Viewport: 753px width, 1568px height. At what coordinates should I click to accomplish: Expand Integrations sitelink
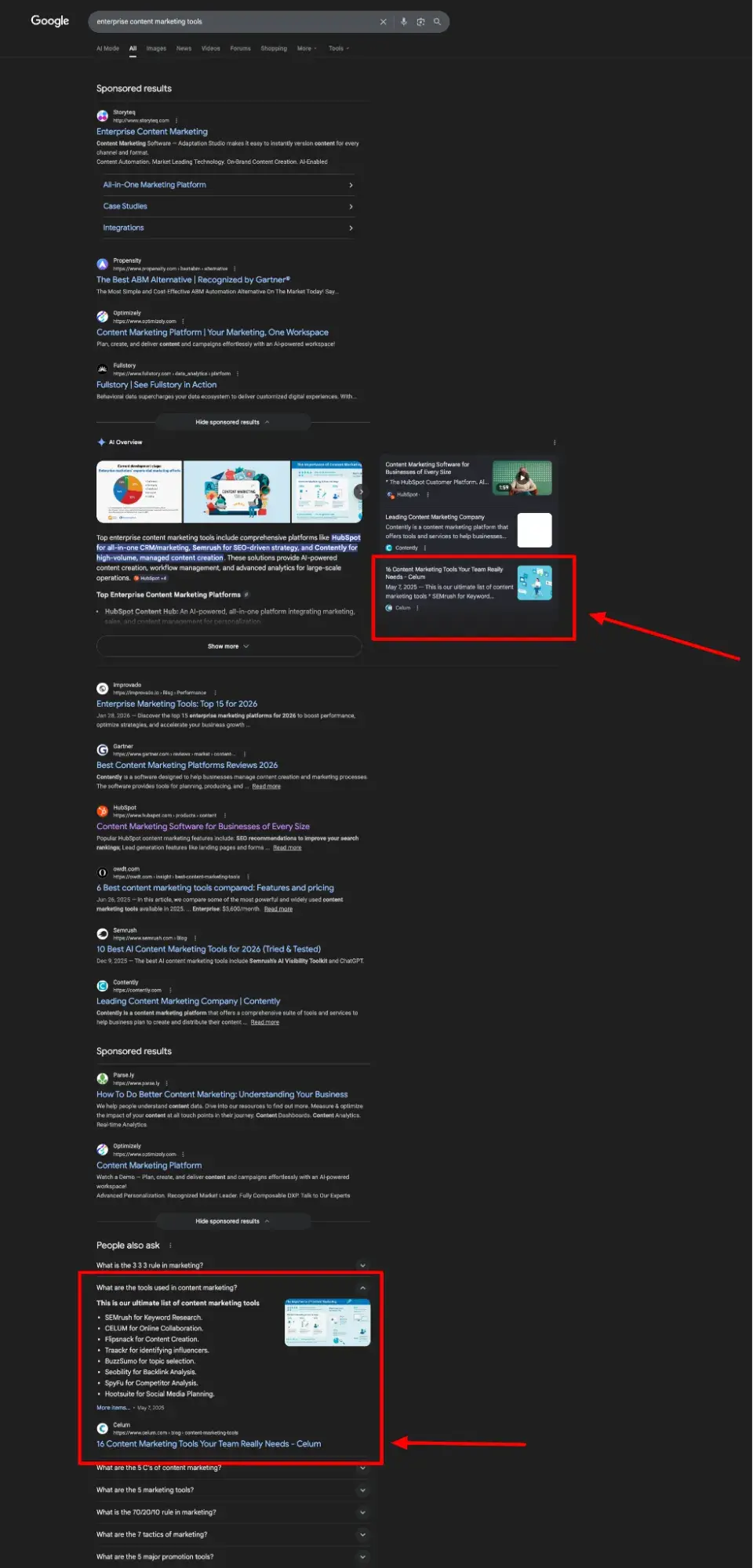(x=227, y=227)
